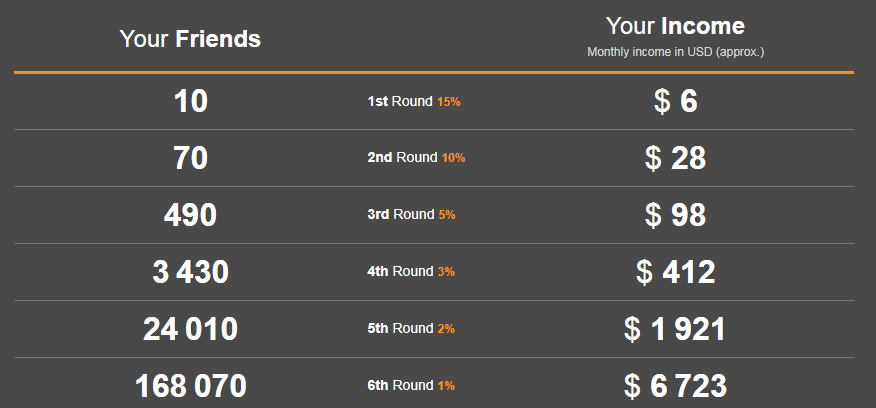Click the "Your Income" column heading

point(675,26)
